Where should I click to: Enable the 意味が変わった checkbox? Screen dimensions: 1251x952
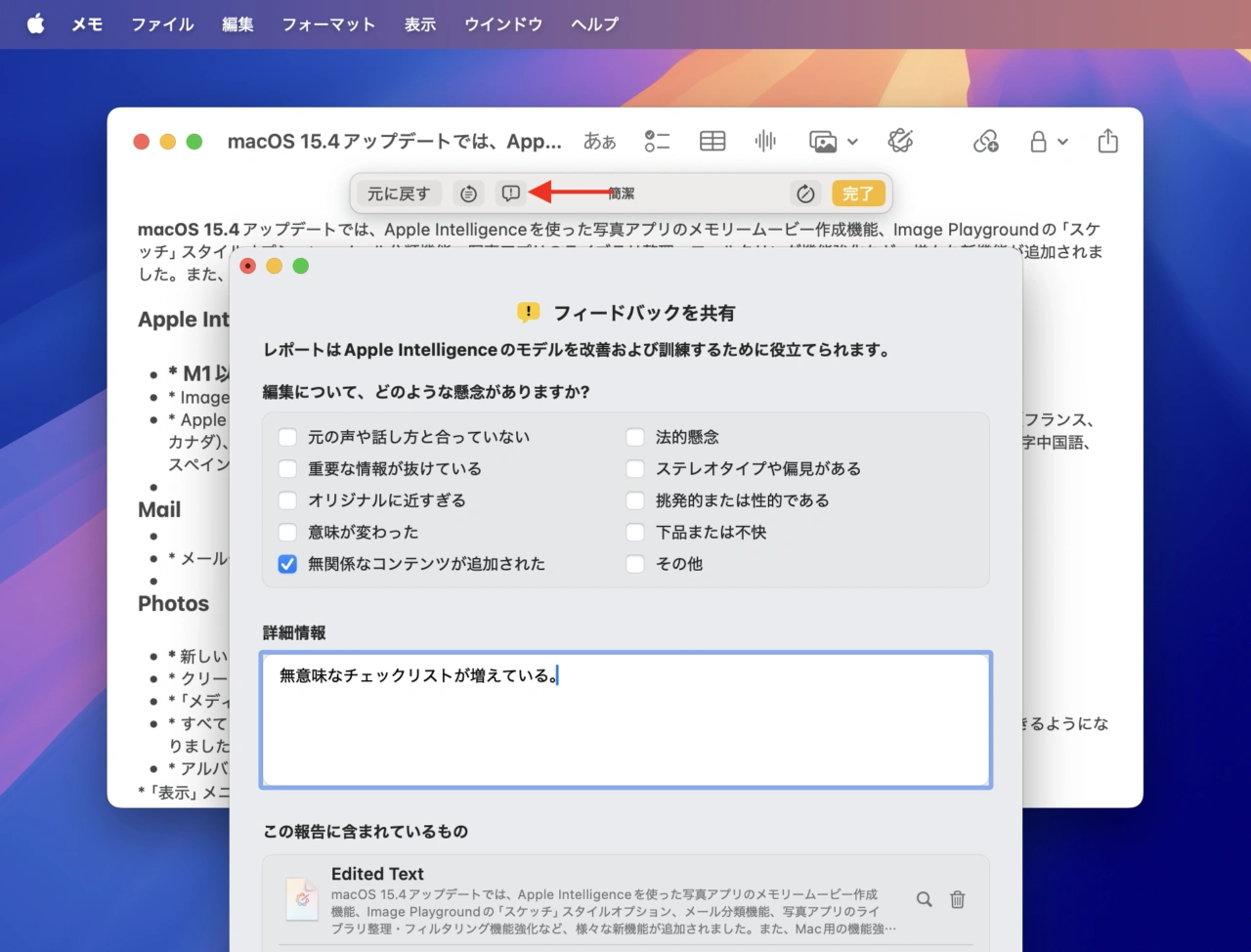point(287,533)
